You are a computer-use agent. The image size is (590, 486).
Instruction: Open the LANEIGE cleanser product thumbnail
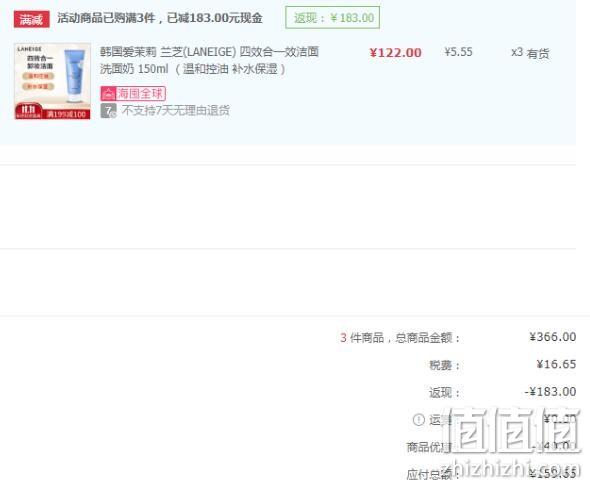[52, 81]
